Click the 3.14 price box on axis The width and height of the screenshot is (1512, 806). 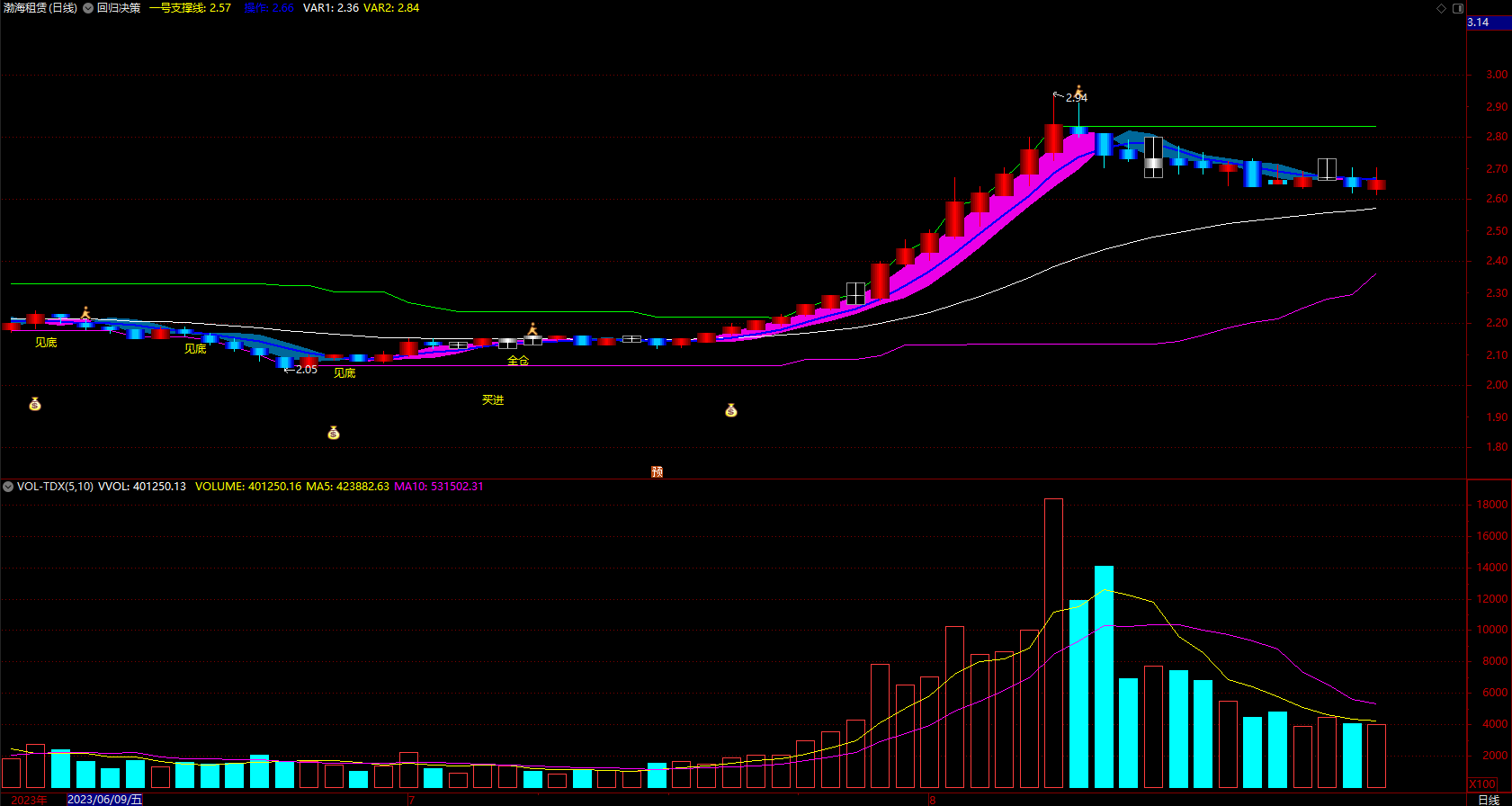1489,22
